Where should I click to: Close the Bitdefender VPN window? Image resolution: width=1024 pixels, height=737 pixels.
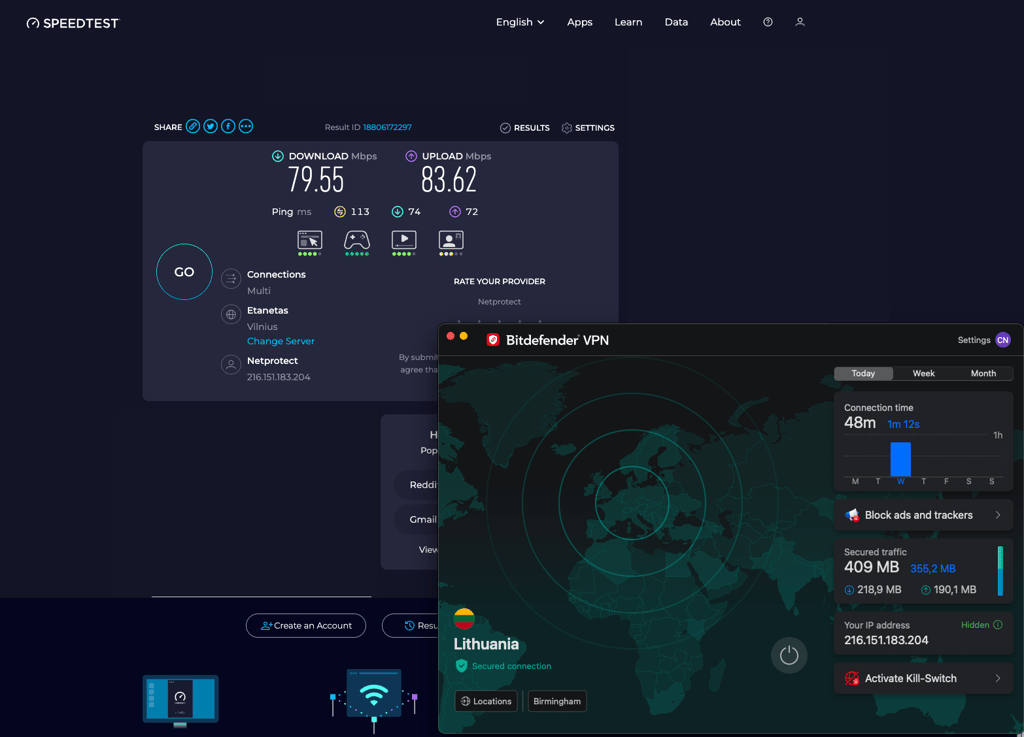[x=450, y=336]
